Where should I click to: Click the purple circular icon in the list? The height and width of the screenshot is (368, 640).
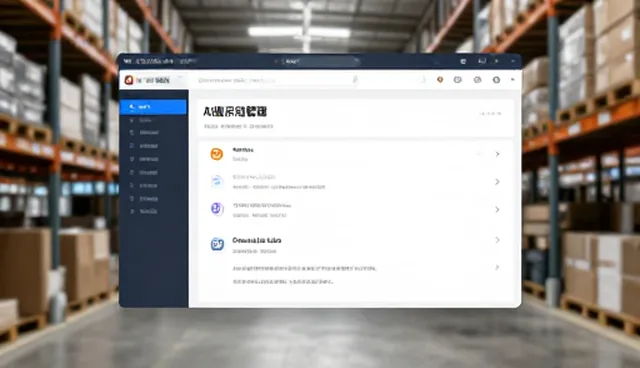coord(217,209)
